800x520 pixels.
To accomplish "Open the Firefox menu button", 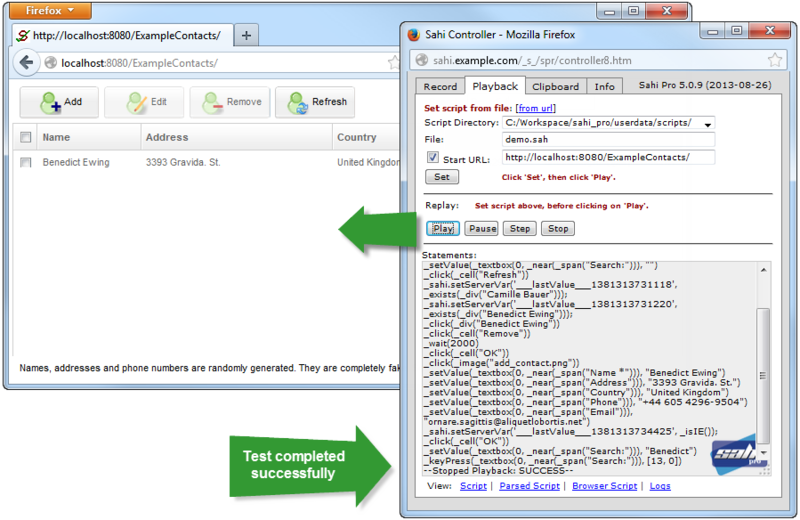I will 50,10.
